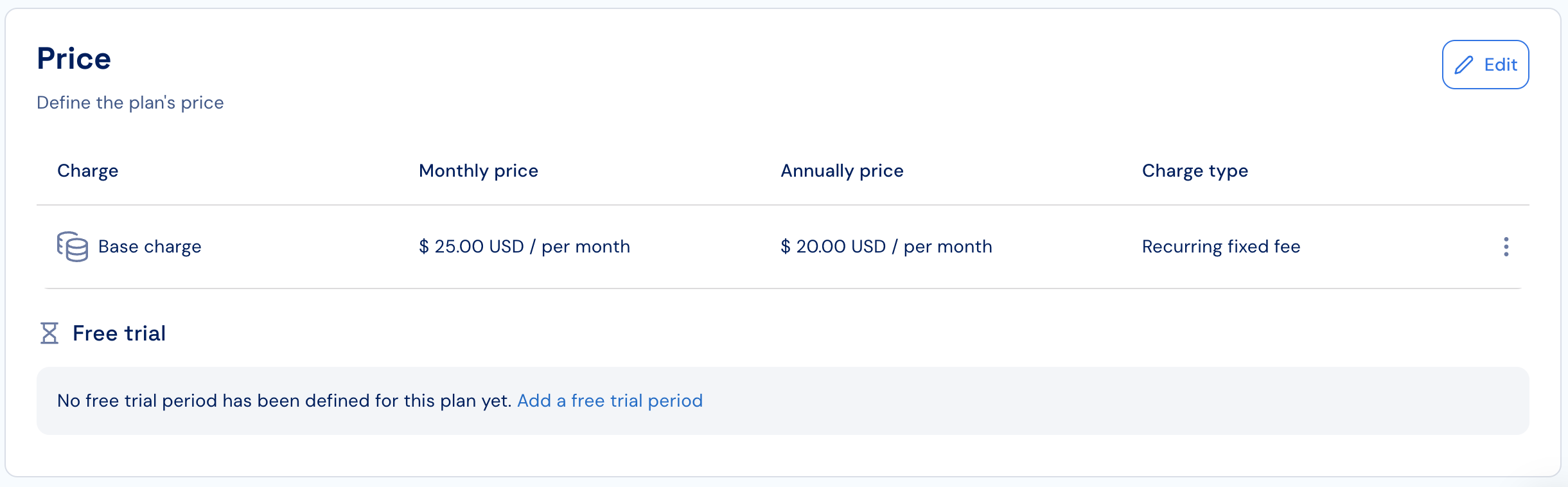
Task: Select the Base charge label
Action: (150, 247)
